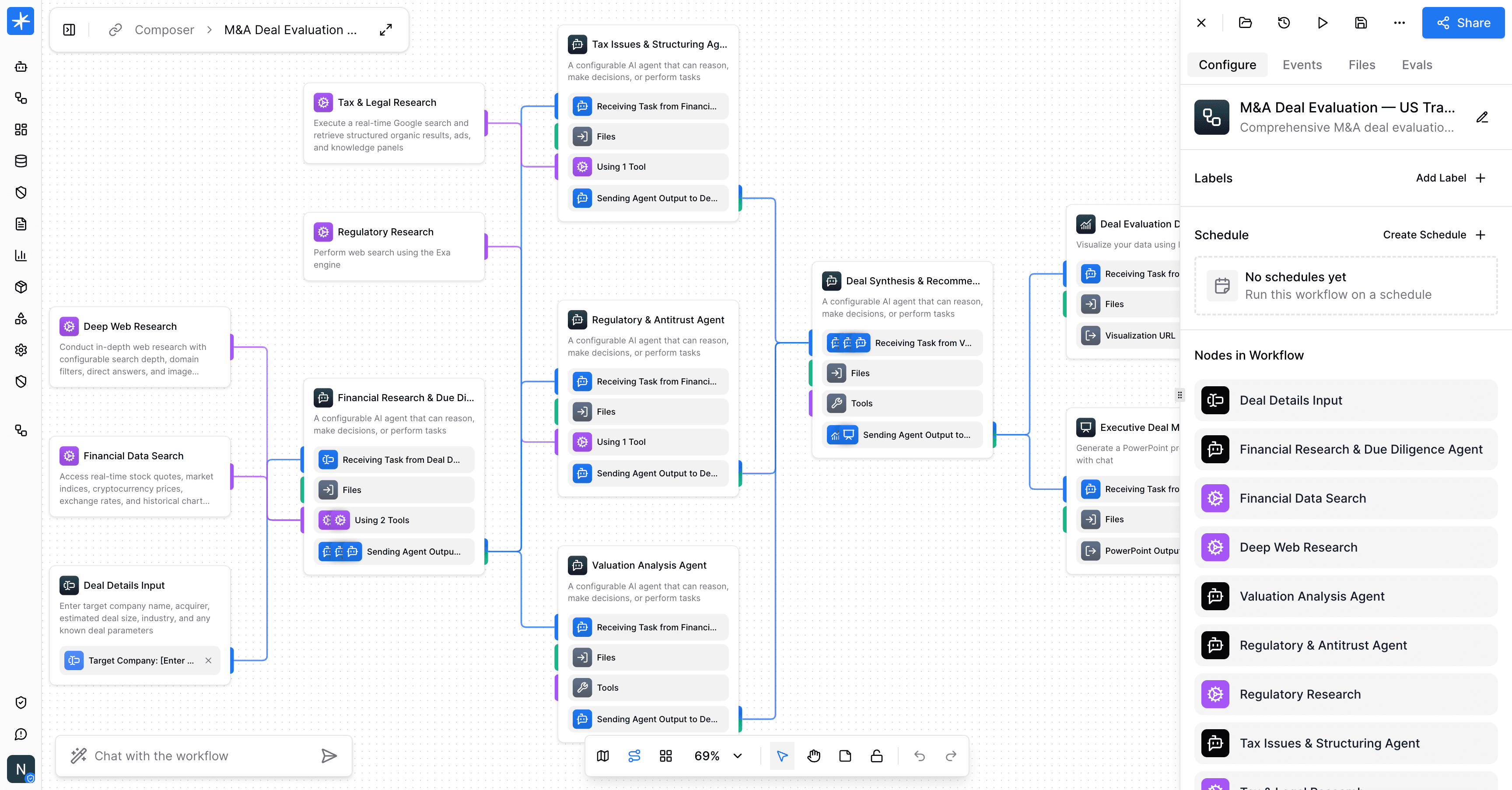Click the Composer breadcrumb
This screenshot has width=1512, height=790.
[x=164, y=29]
